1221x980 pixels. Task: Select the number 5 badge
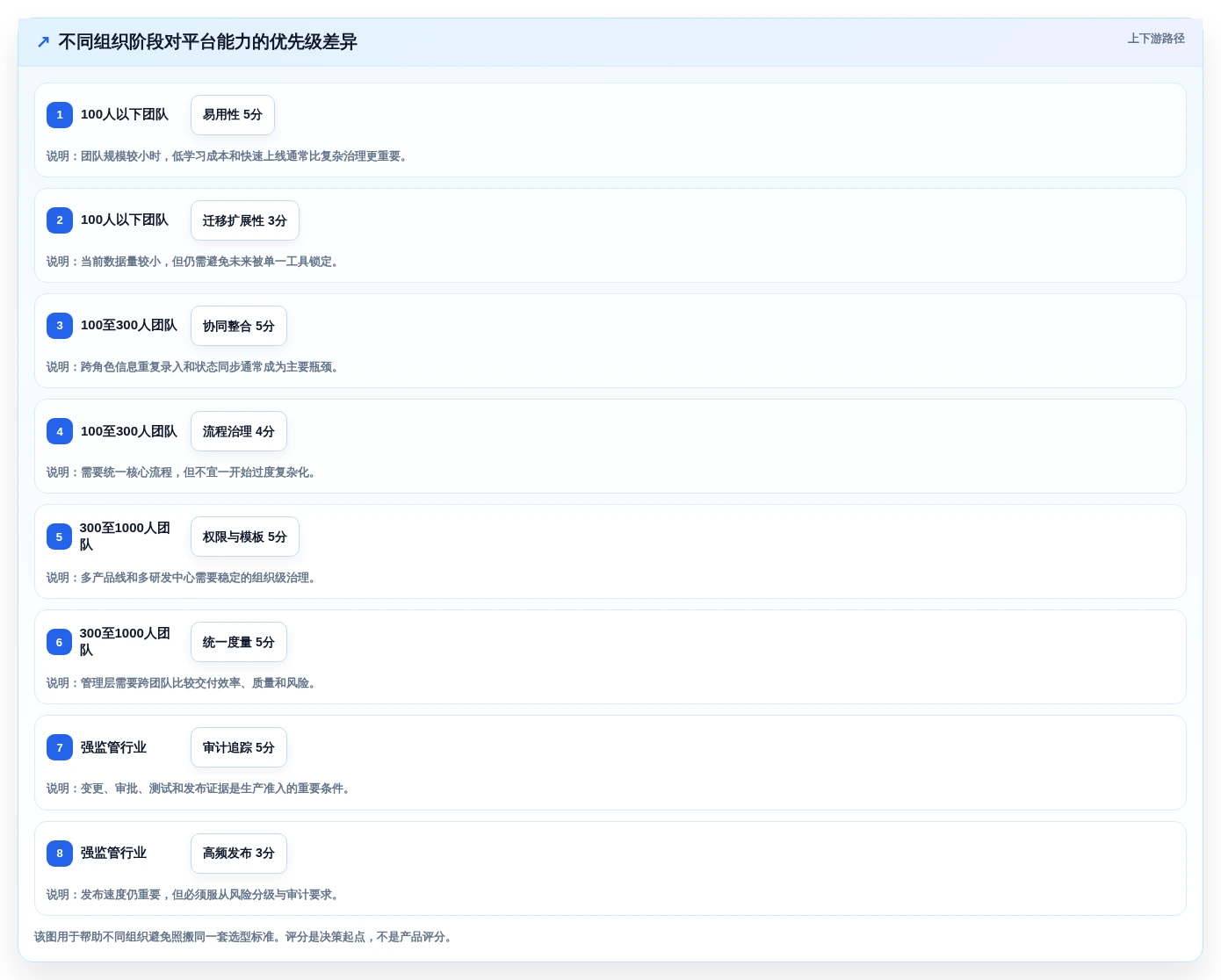click(60, 537)
